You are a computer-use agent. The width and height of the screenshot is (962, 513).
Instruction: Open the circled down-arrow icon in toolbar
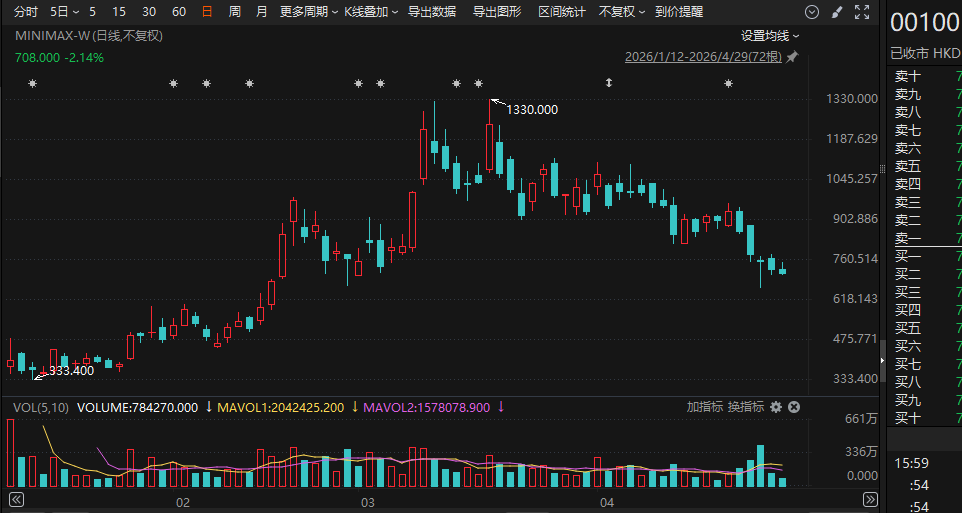click(x=812, y=12)
